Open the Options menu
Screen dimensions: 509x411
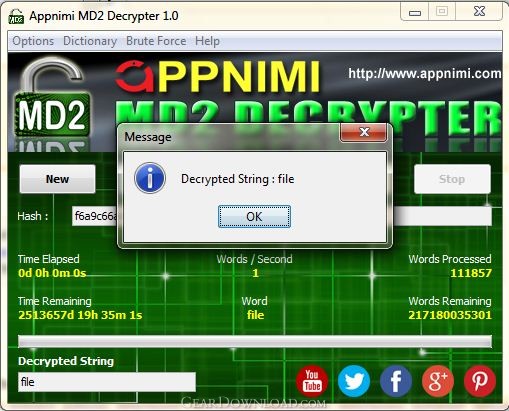pos(33,41)
